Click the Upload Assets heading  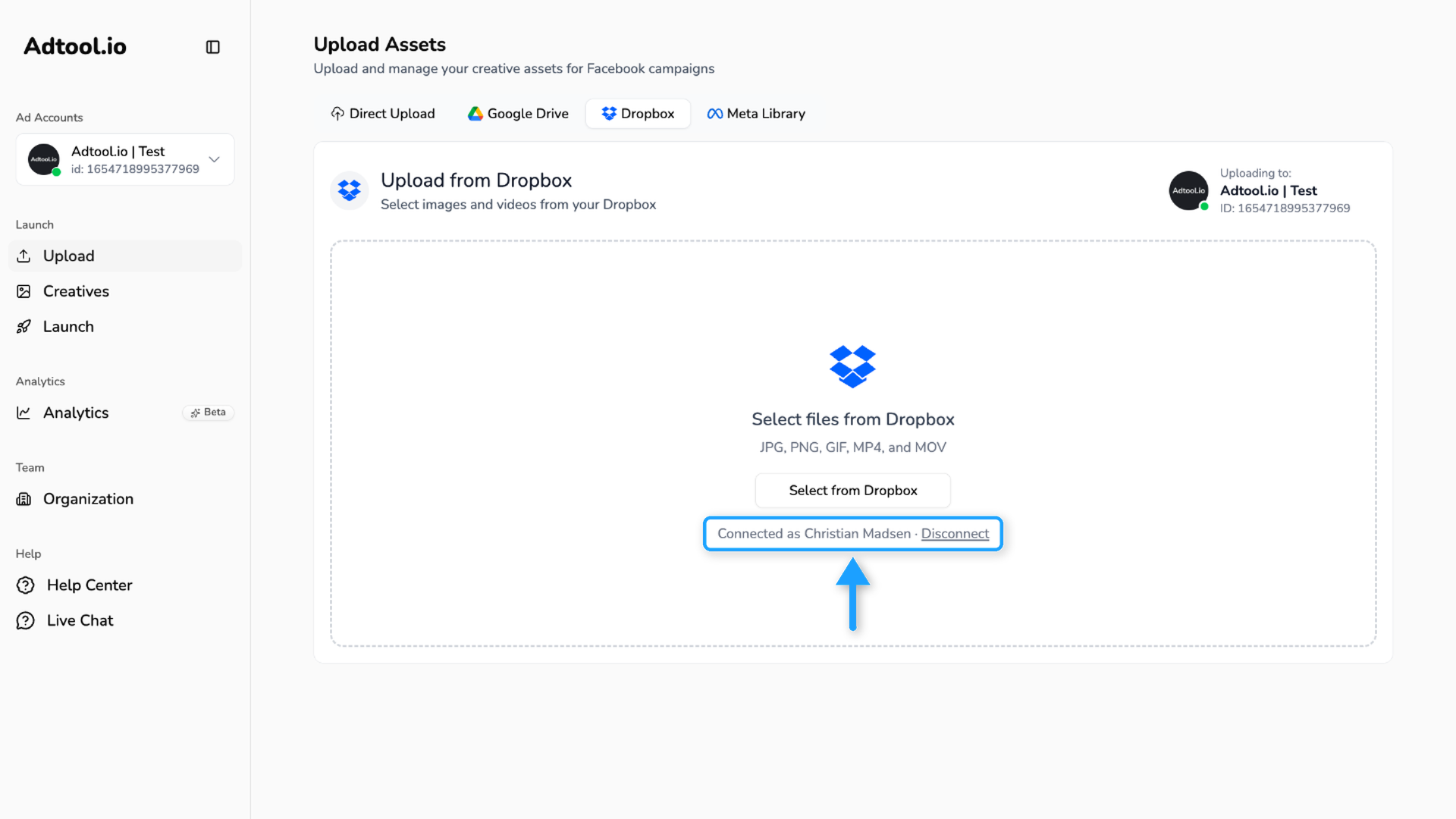(380, 44)
